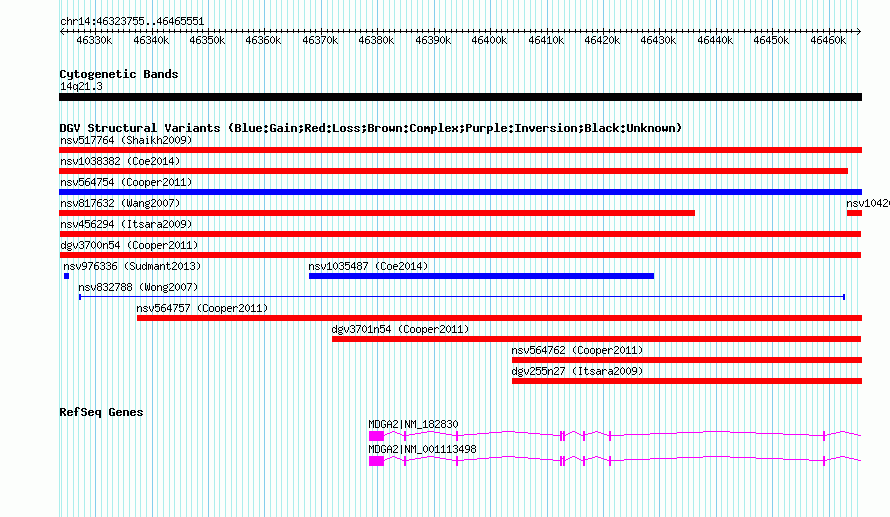
Task: Open variant nsv976336 (Sudmant2013) label
Action: (132, 266)
